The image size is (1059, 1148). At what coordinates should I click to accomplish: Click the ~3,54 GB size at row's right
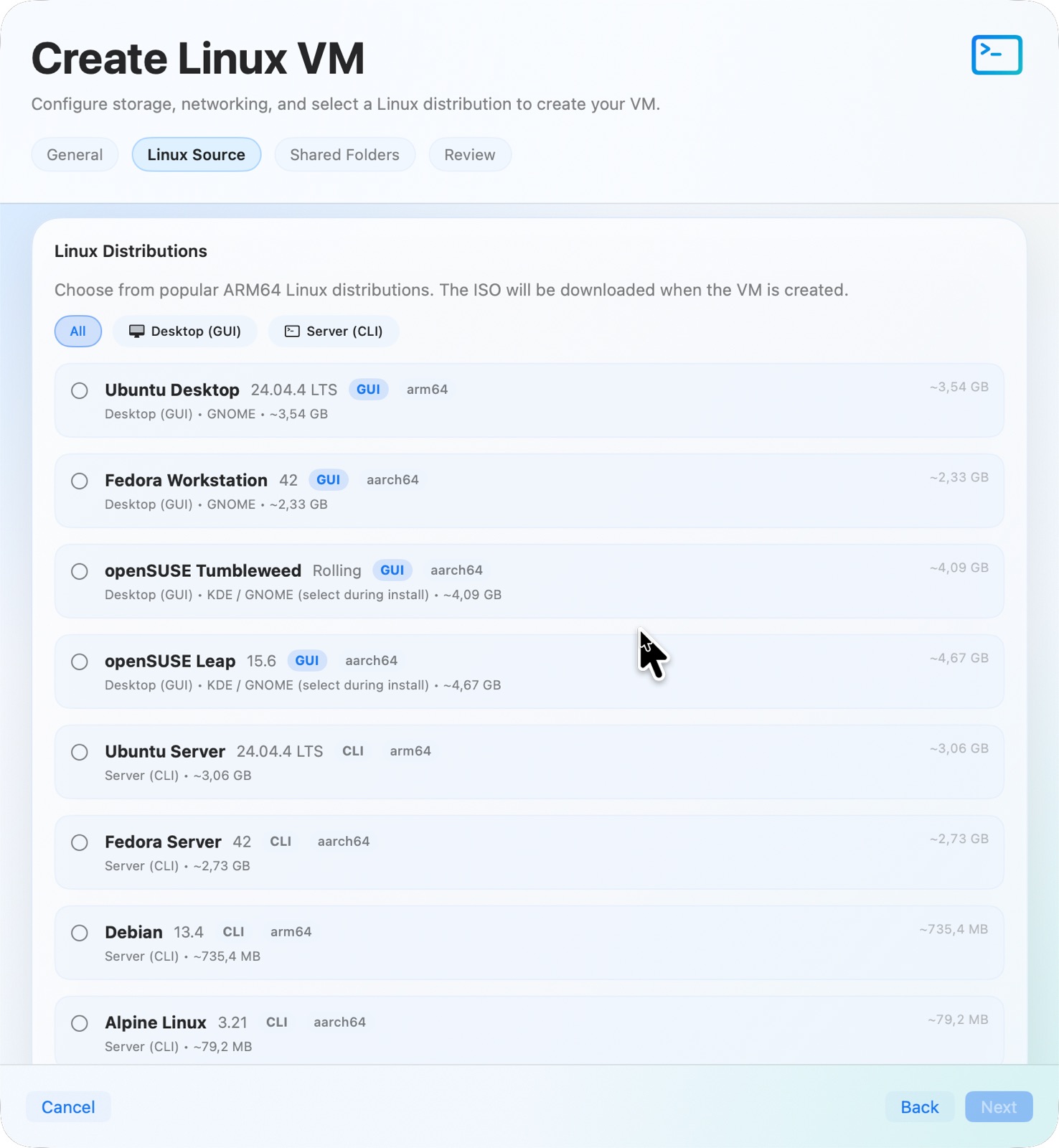pyautogui.click(x=959, y=387)
